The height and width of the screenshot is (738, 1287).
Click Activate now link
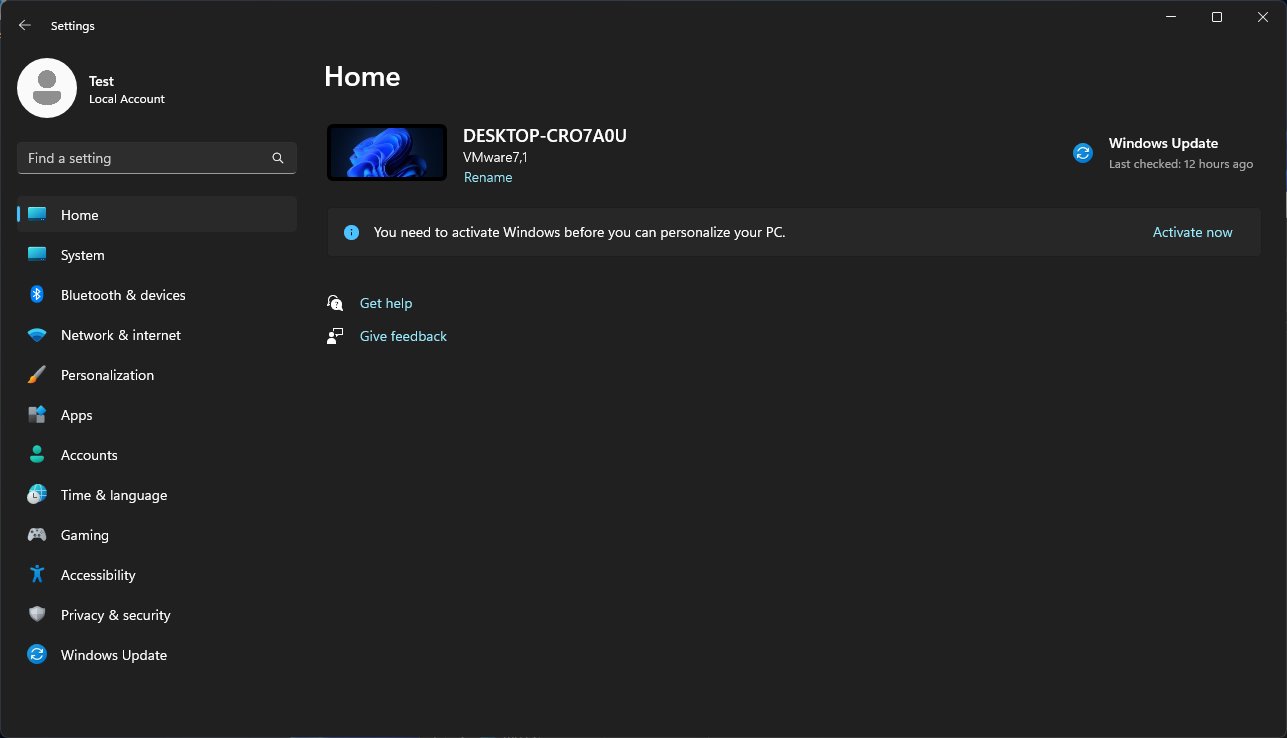[1192, 232]
